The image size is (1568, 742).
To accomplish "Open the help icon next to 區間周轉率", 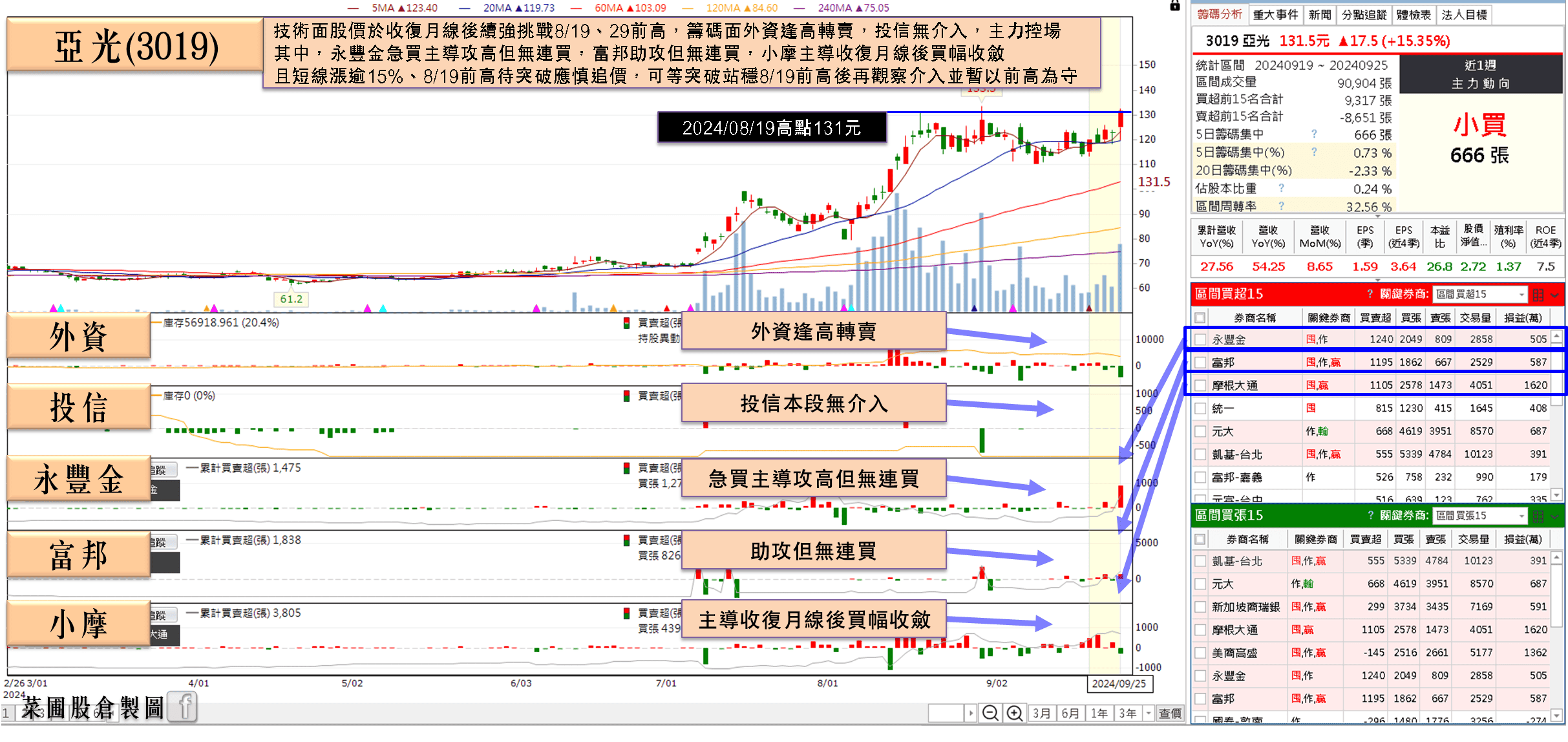I will pyautogui.click(x=1281, y=206).
